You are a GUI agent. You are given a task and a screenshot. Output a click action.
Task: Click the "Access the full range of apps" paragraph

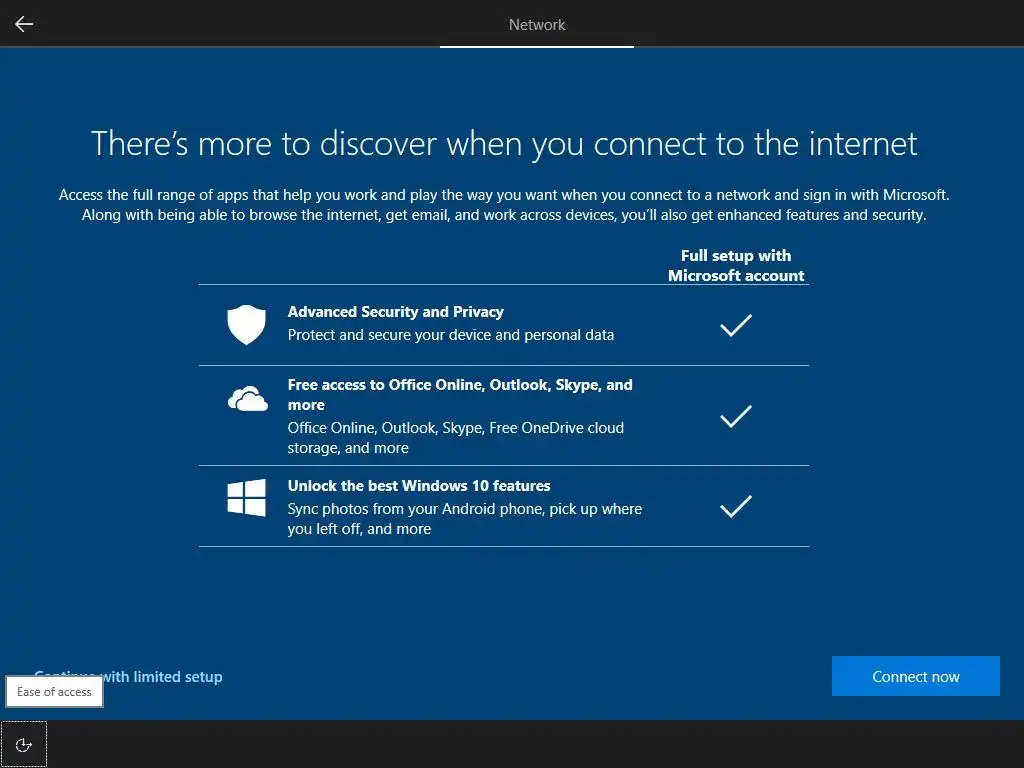click(504, 204)
